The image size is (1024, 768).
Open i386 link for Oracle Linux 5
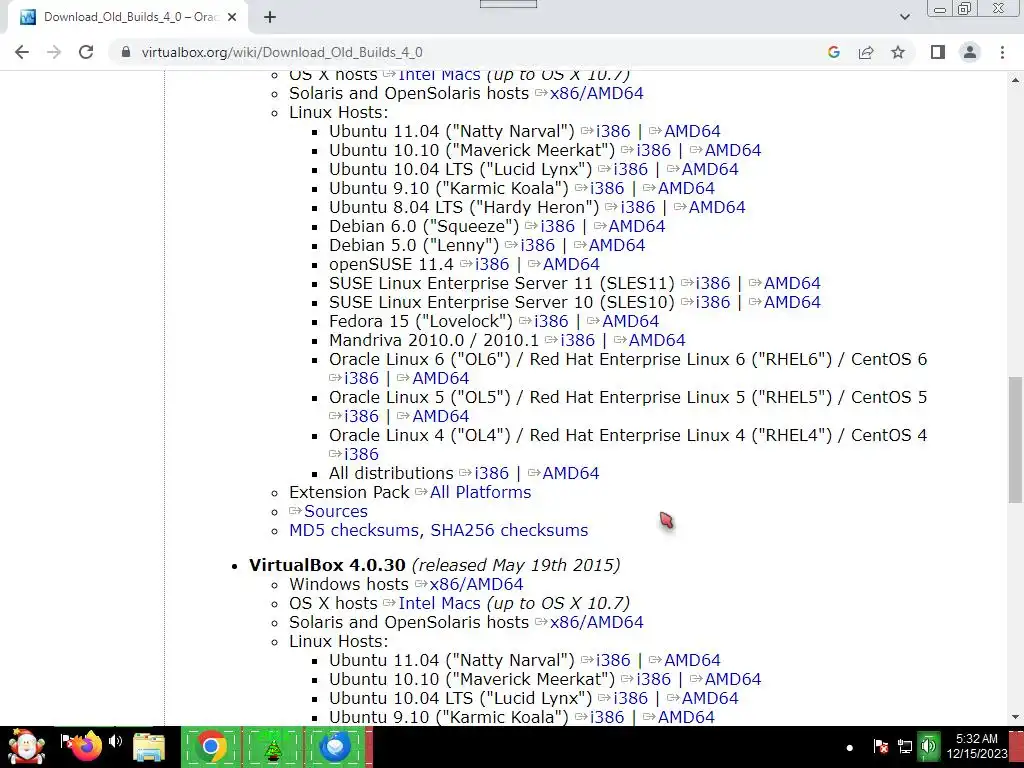click(361, 416)
